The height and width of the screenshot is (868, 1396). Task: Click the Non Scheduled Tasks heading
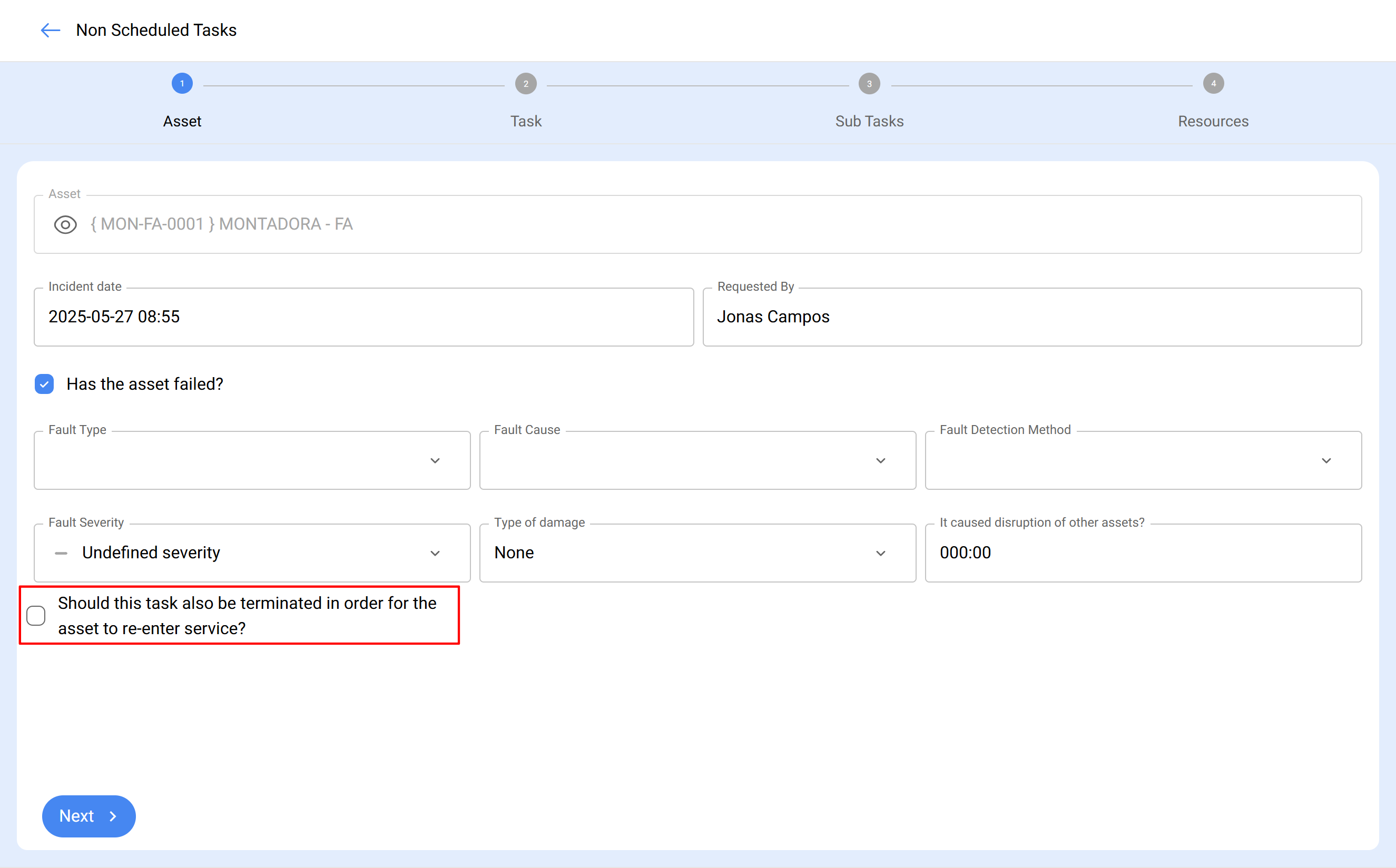[x=156, y=30]
